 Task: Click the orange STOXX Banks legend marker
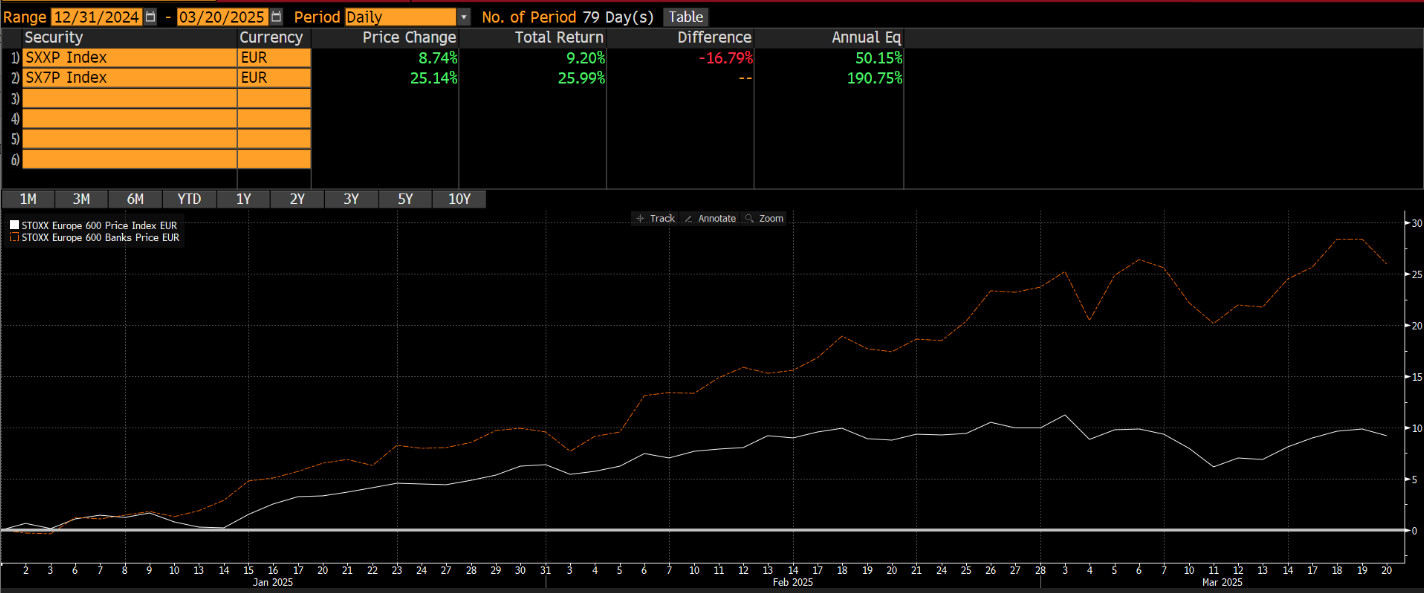(14, 238)
